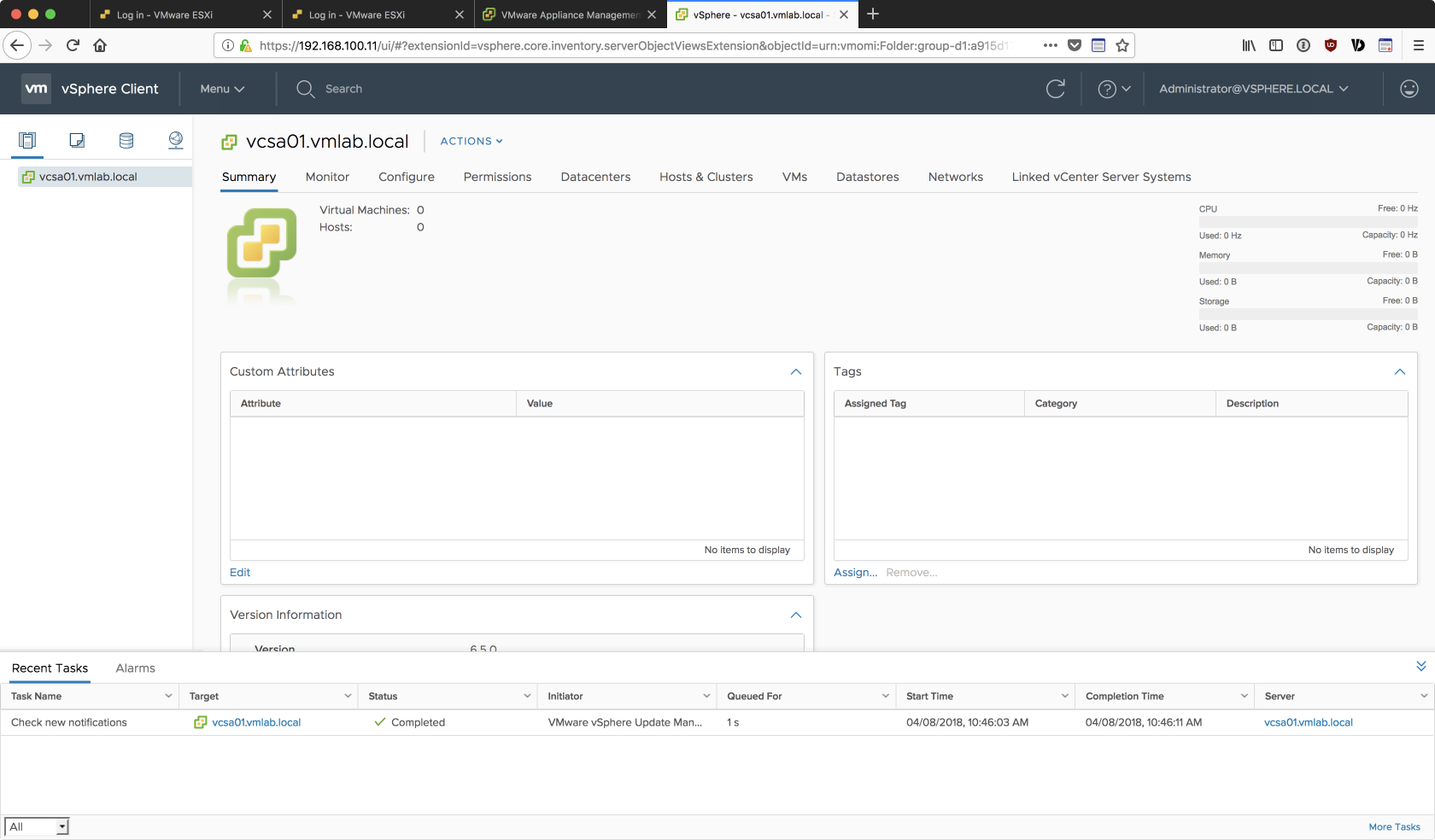Click the More Tasks link
This screenshot has width=1435, height=840.
pos(1394,826)
